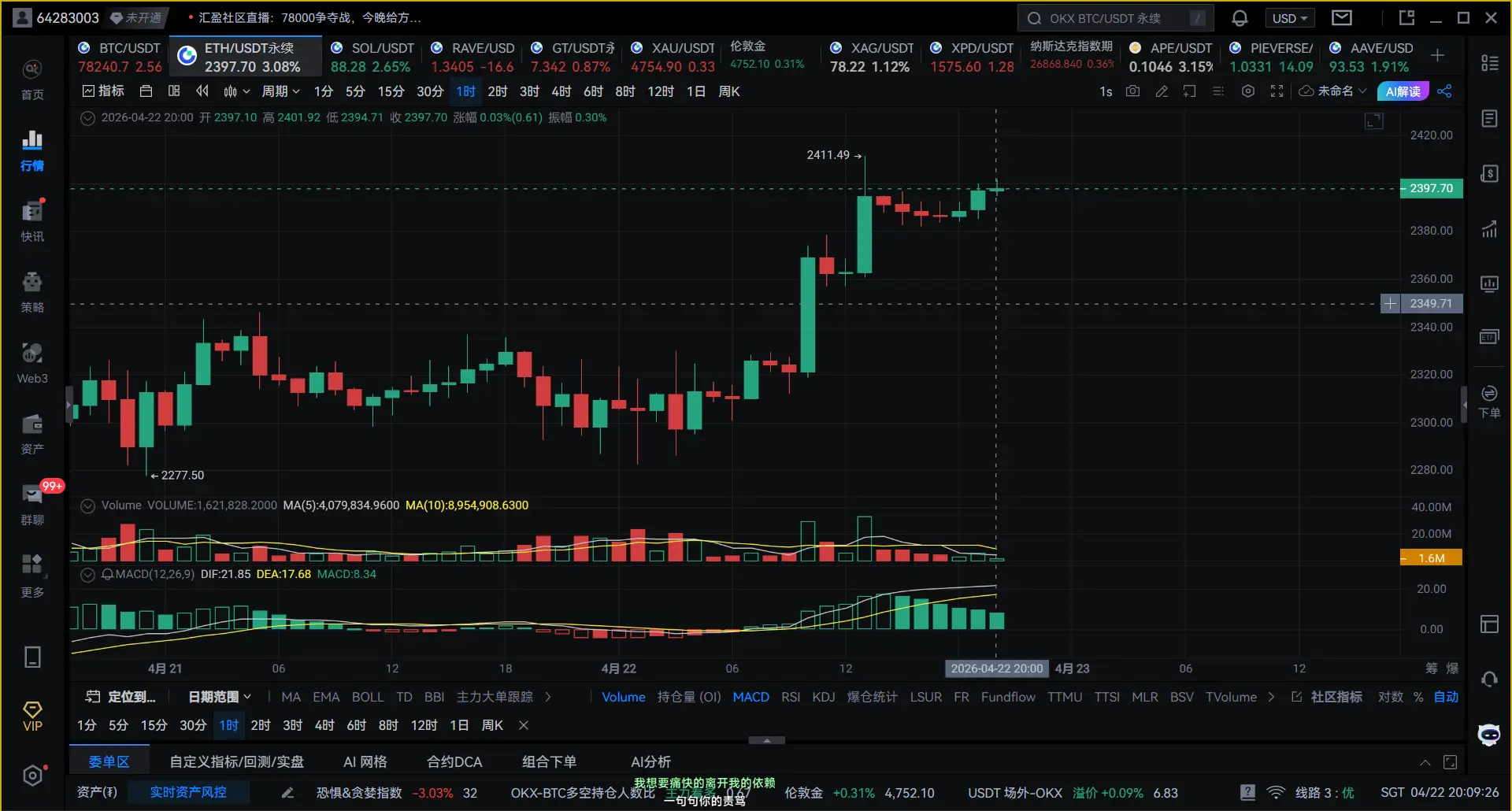Open the Web3 sidebar icon
This screenshot has height=811, width=1512.
pyautogui.click(x=32, y=363)
